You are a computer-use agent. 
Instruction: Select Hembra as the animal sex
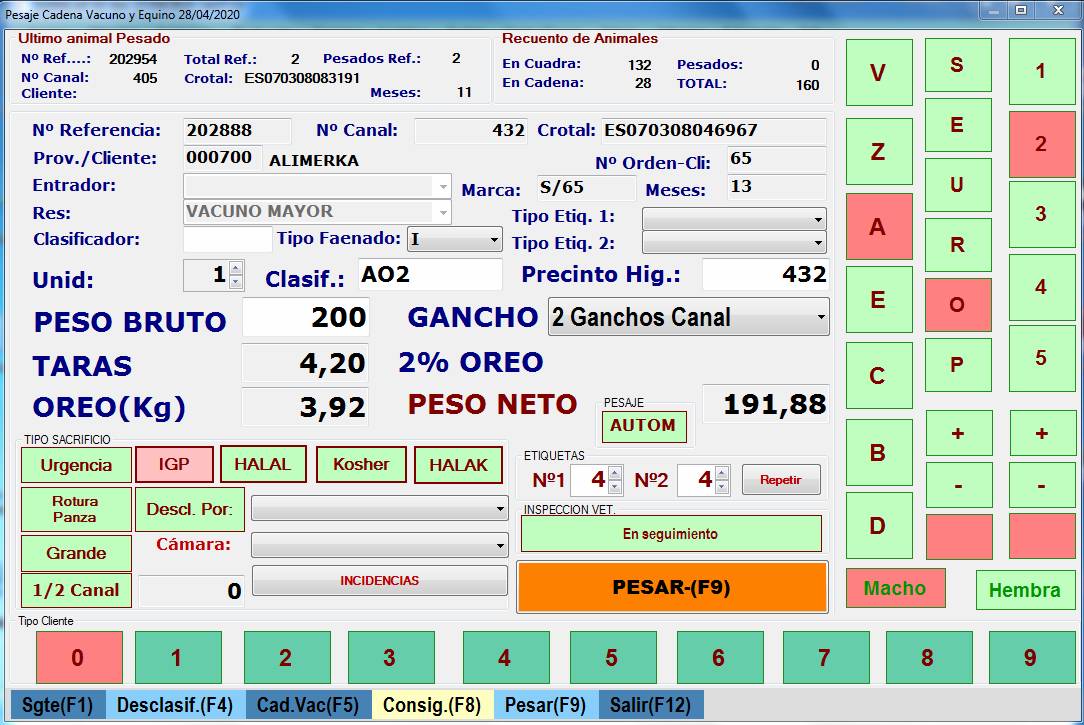[1024, 590]
